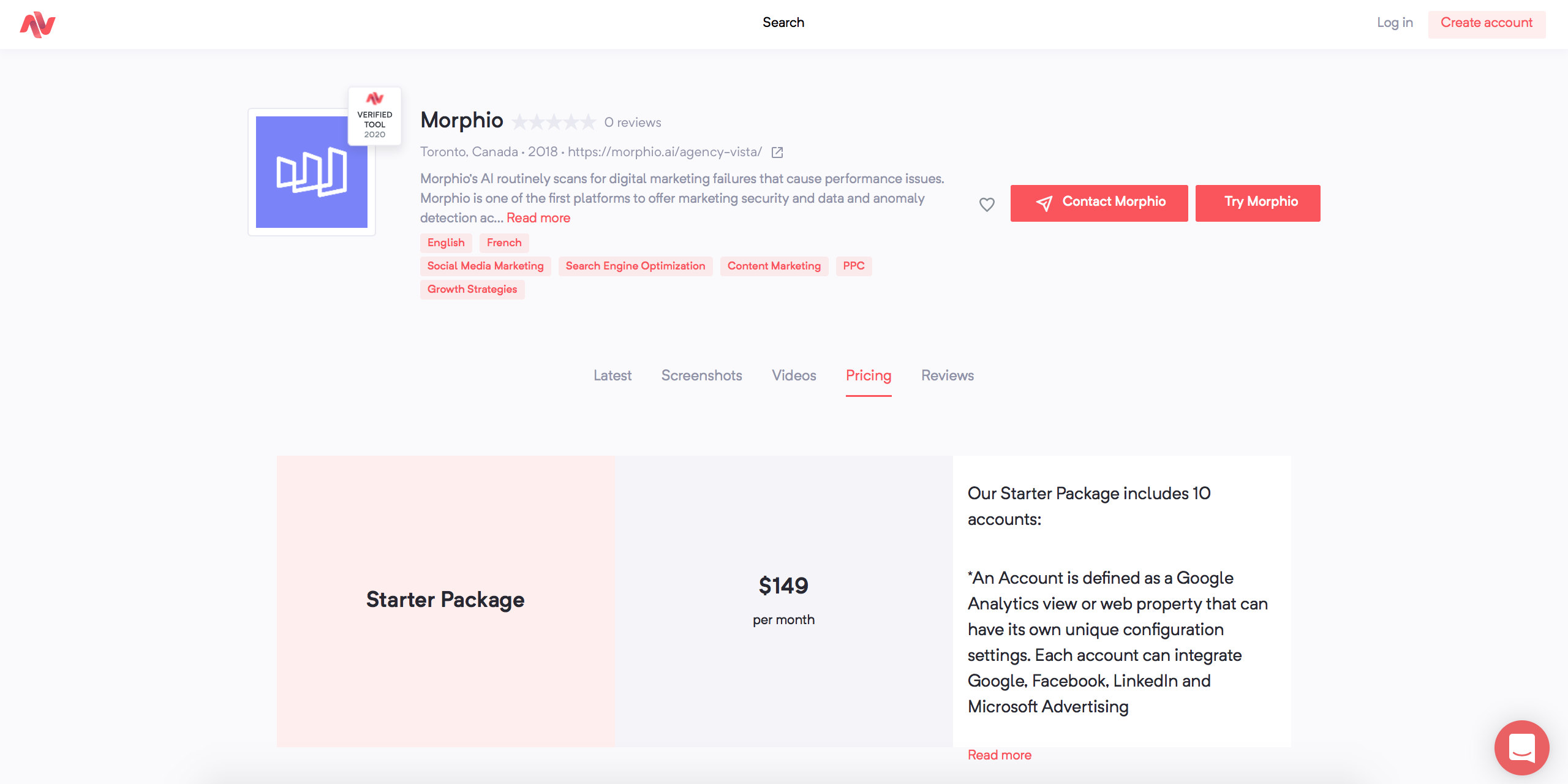Click the Verified Tool 2020 badge
Image resolution: width=1568 pixels, height=784 pixels.
click(375, 116)
